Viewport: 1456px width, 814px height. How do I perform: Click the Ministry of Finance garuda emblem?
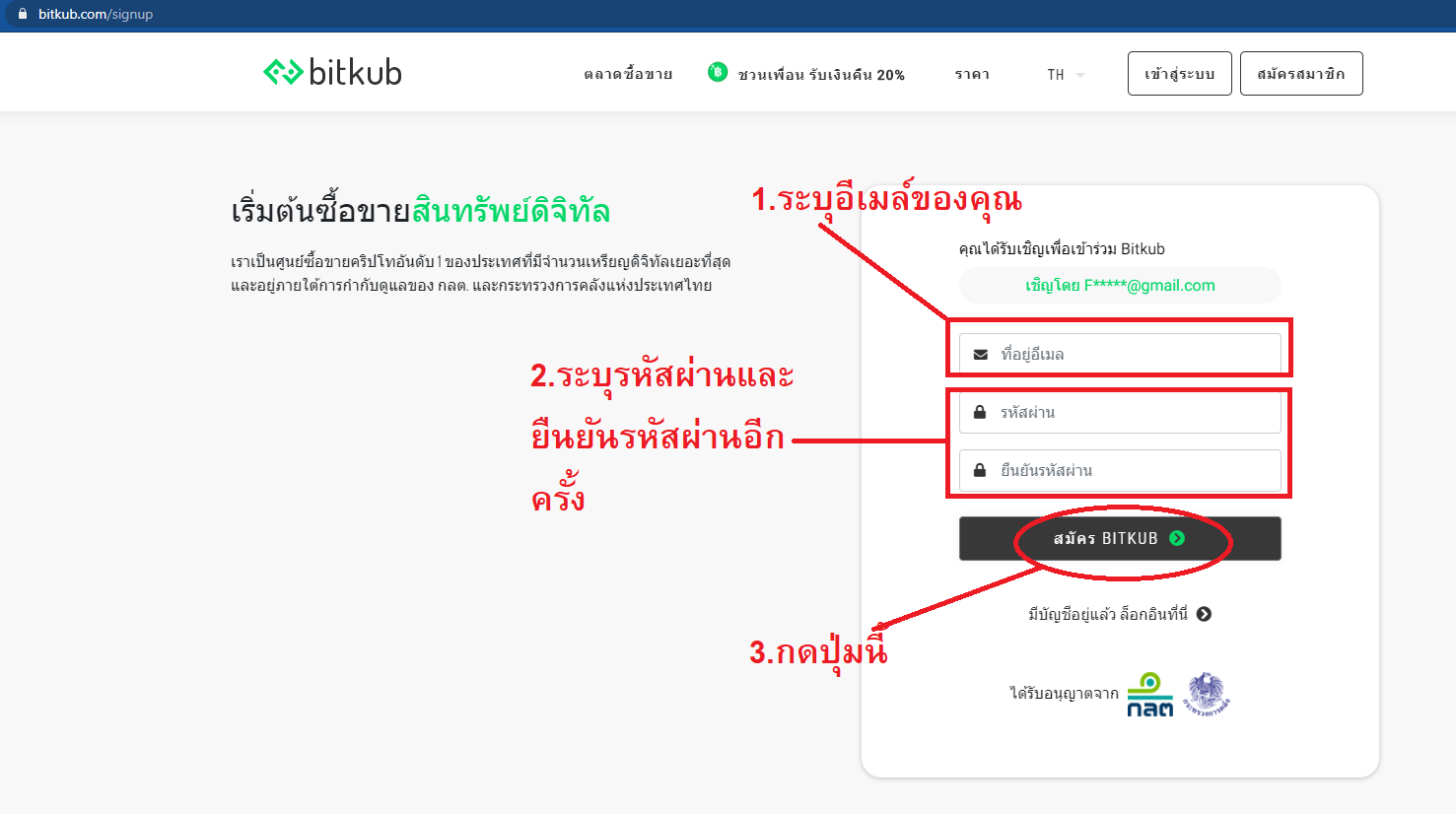pos(1206,694)
